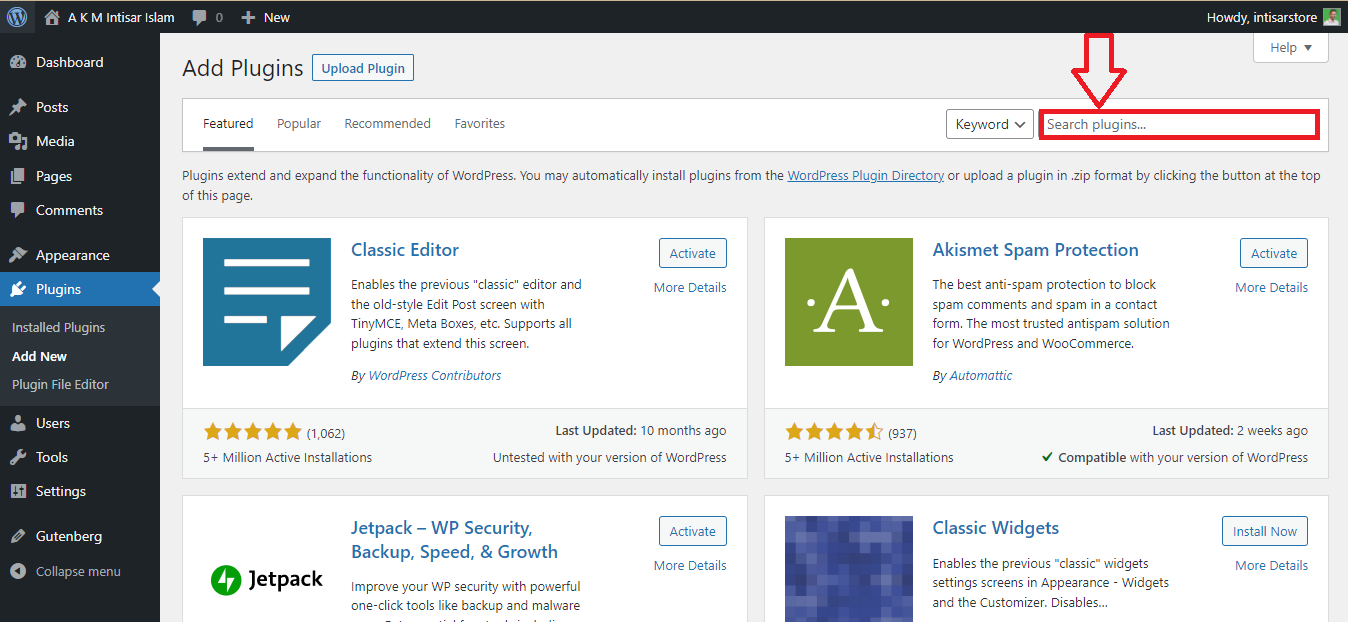The width and height of the screenshot is (1348, 622).
Task: Click the Upload Plugin button
Action: pos(362,67)
